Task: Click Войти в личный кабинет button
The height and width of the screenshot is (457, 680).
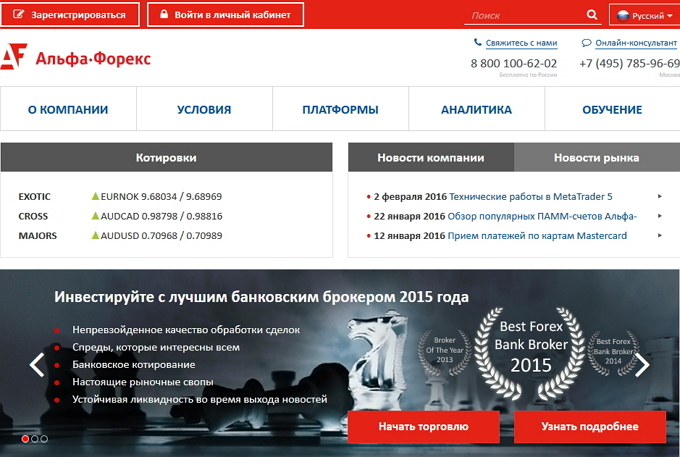Action: point(226,15)
